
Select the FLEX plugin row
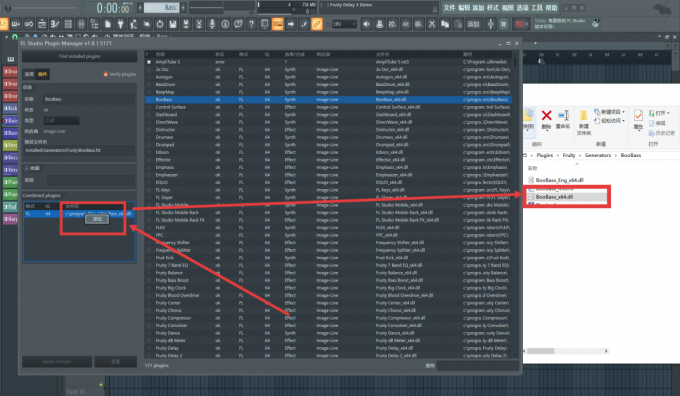[x=328, y=228]
